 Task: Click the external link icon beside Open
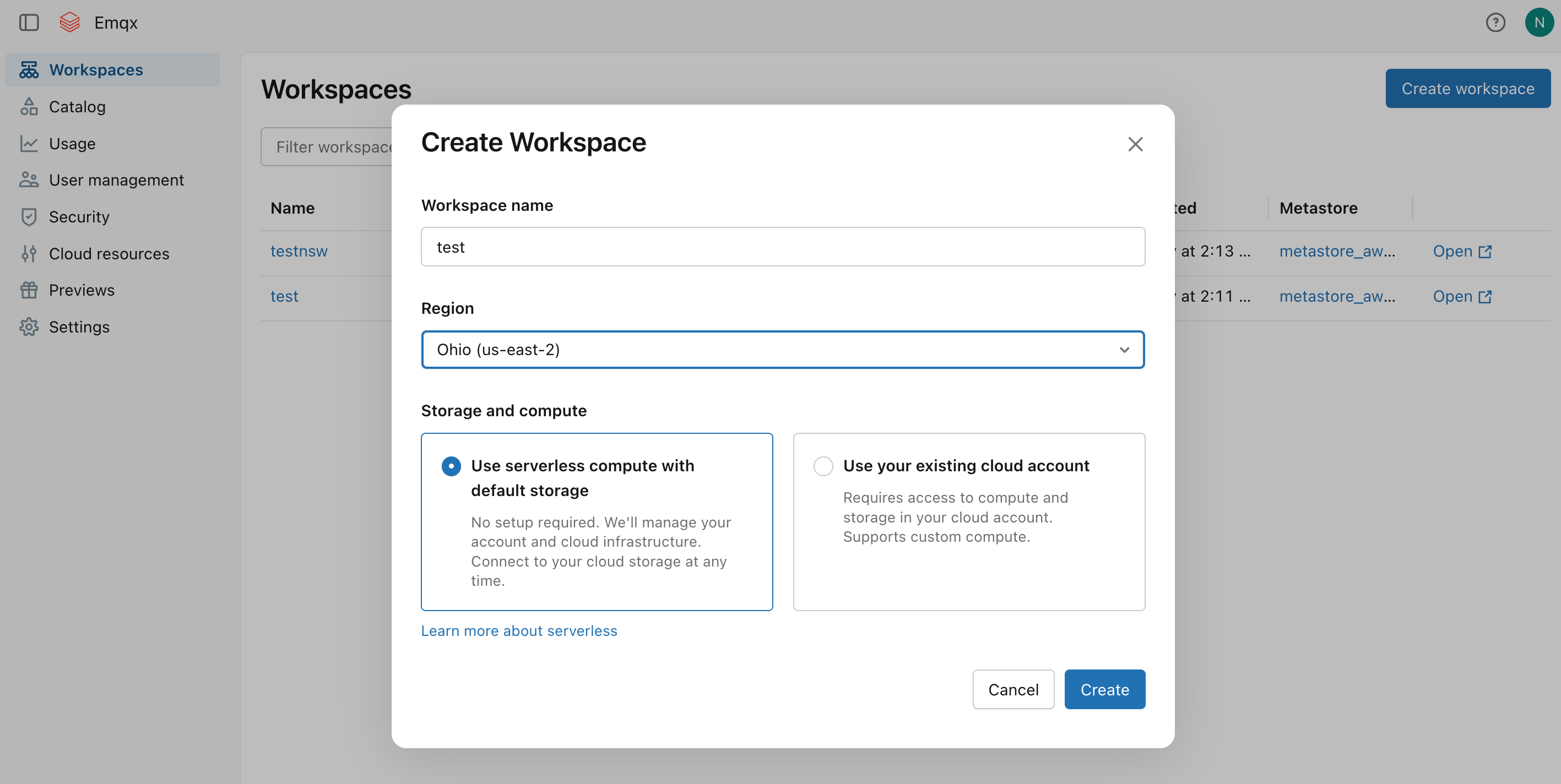tap(1485, 251)
